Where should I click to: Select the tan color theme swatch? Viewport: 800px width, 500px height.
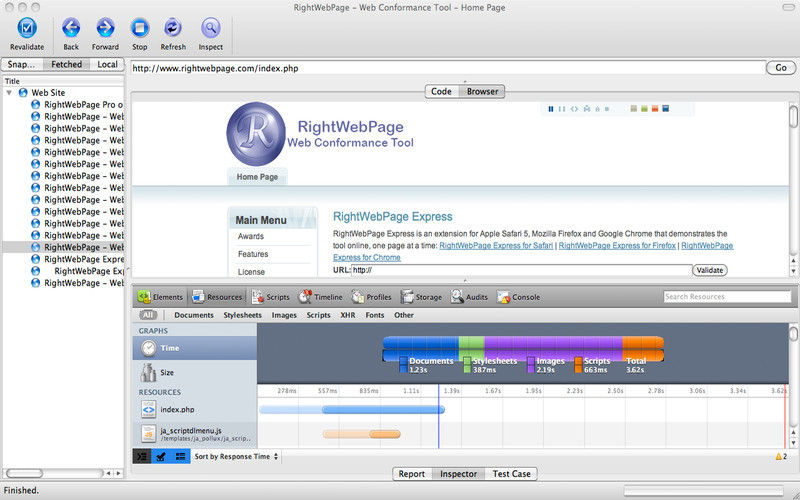634,109
